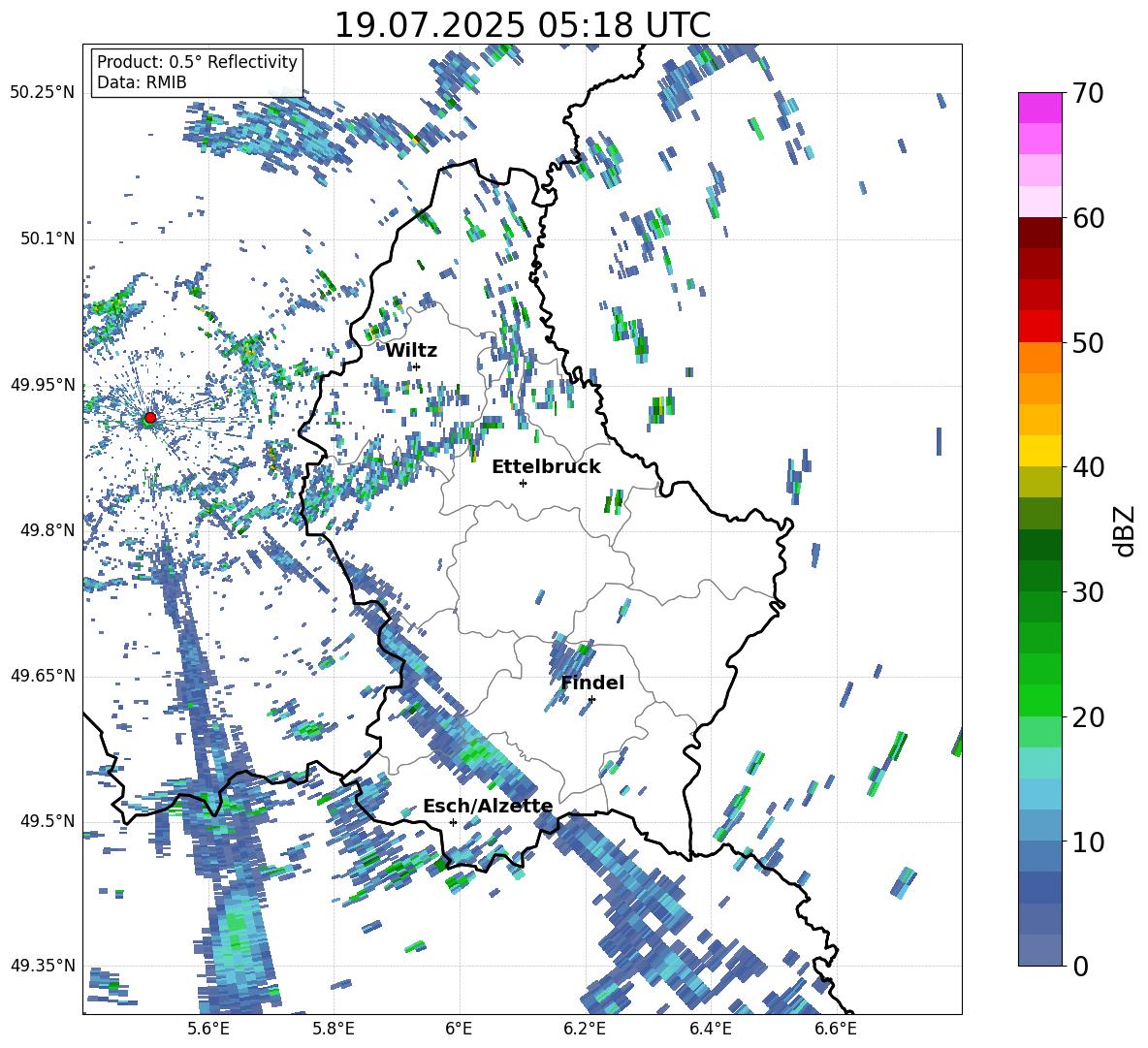Click the 5.8°E longitude label
Image resolution: width=1148 pixels, height=1048 pixels.
click(334, 1029)
